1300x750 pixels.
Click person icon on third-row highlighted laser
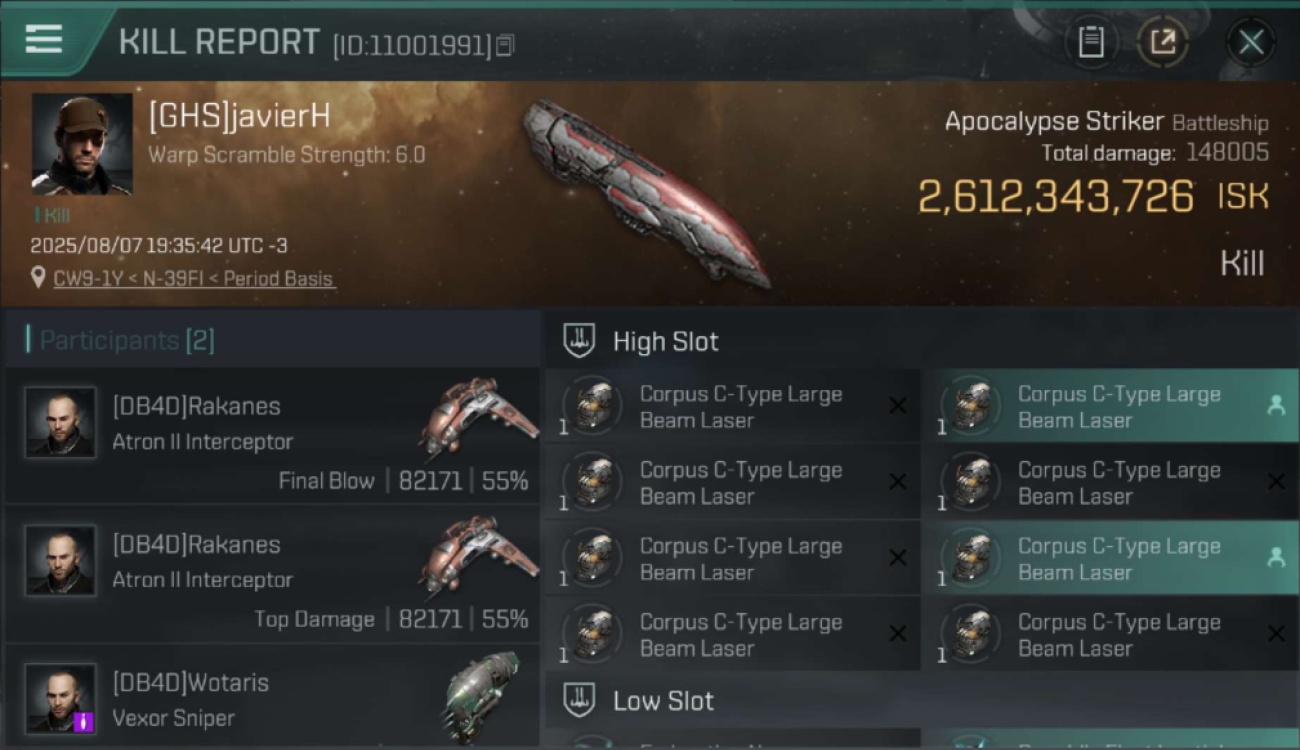pos(1276,558)
